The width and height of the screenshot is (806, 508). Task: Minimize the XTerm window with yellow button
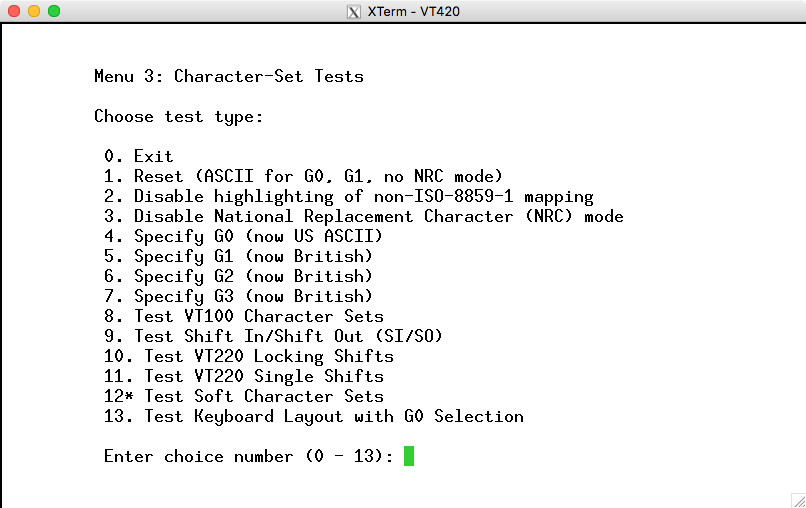pos(34,12)
